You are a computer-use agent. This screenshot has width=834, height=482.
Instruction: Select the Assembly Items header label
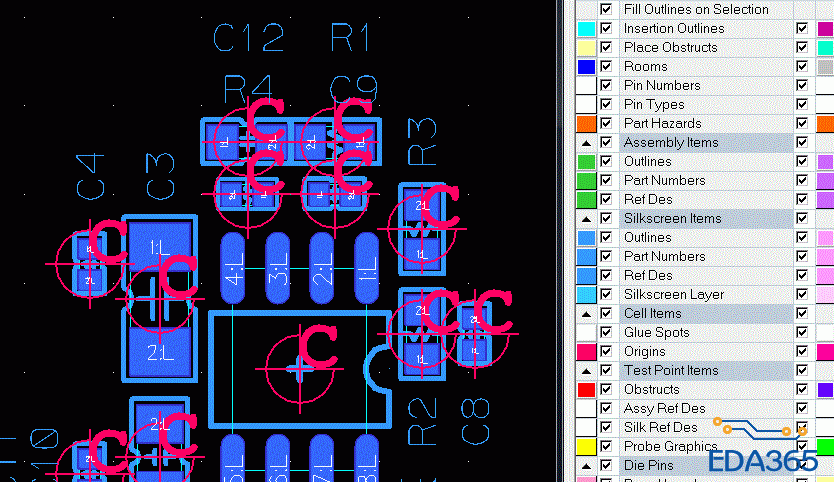(671, 143)
